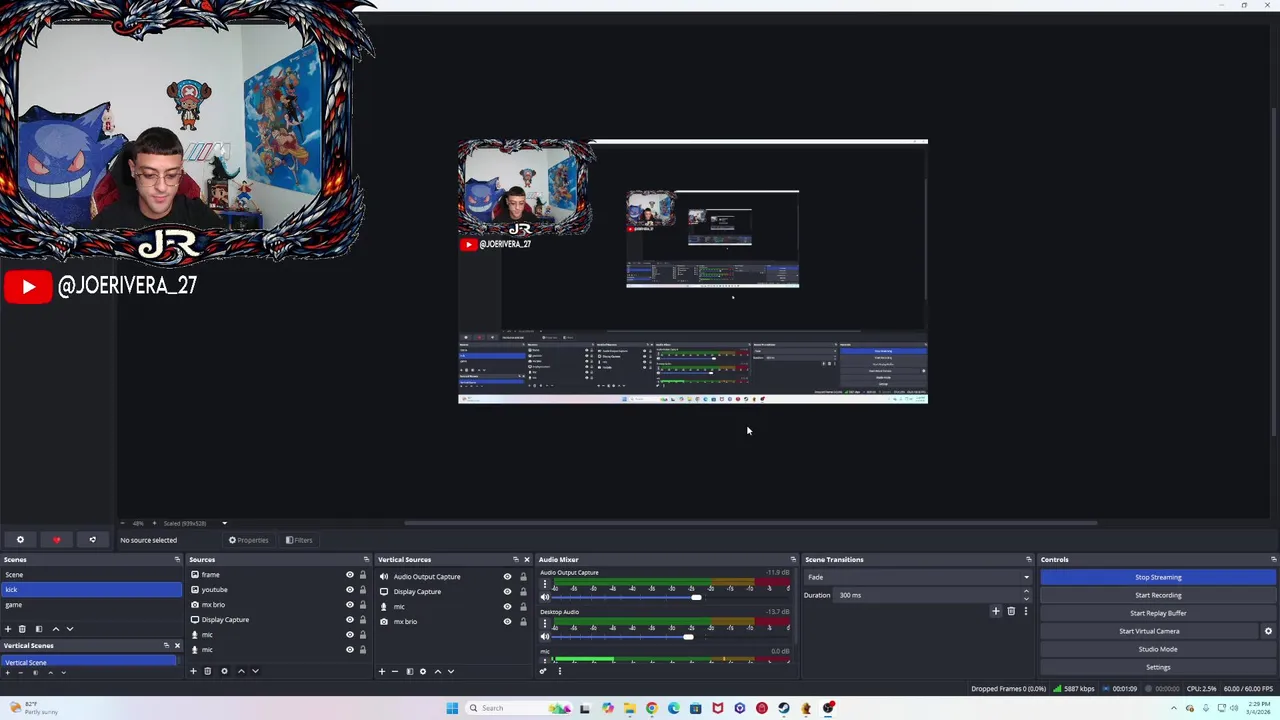The height and width of the screenshot is (720, 1280).
Task: Hide mic in Vertical Sources
Action: [507, 607]
